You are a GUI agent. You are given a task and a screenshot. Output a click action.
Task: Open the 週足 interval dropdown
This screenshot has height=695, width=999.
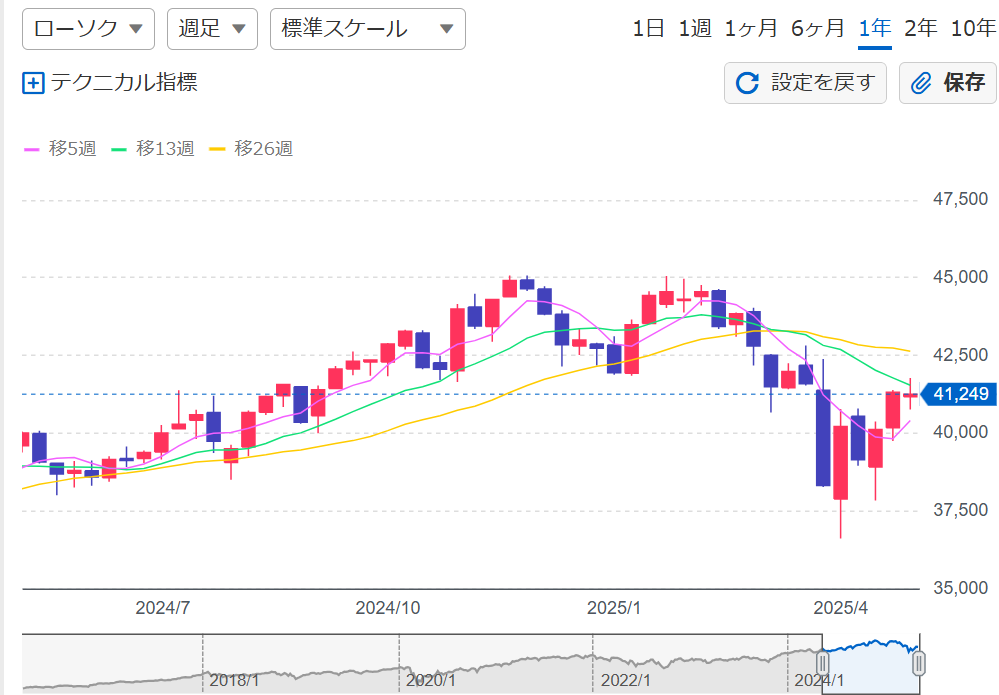pos(212,29)
